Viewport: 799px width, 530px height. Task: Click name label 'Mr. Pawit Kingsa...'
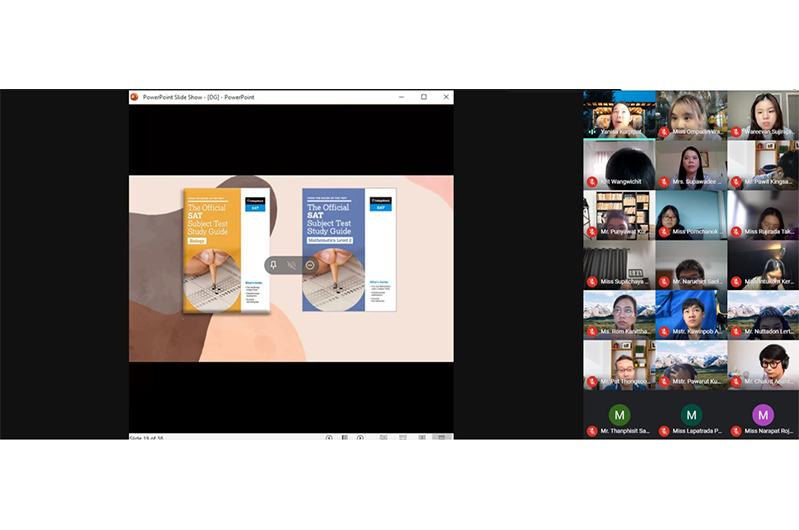click(769, 181)
